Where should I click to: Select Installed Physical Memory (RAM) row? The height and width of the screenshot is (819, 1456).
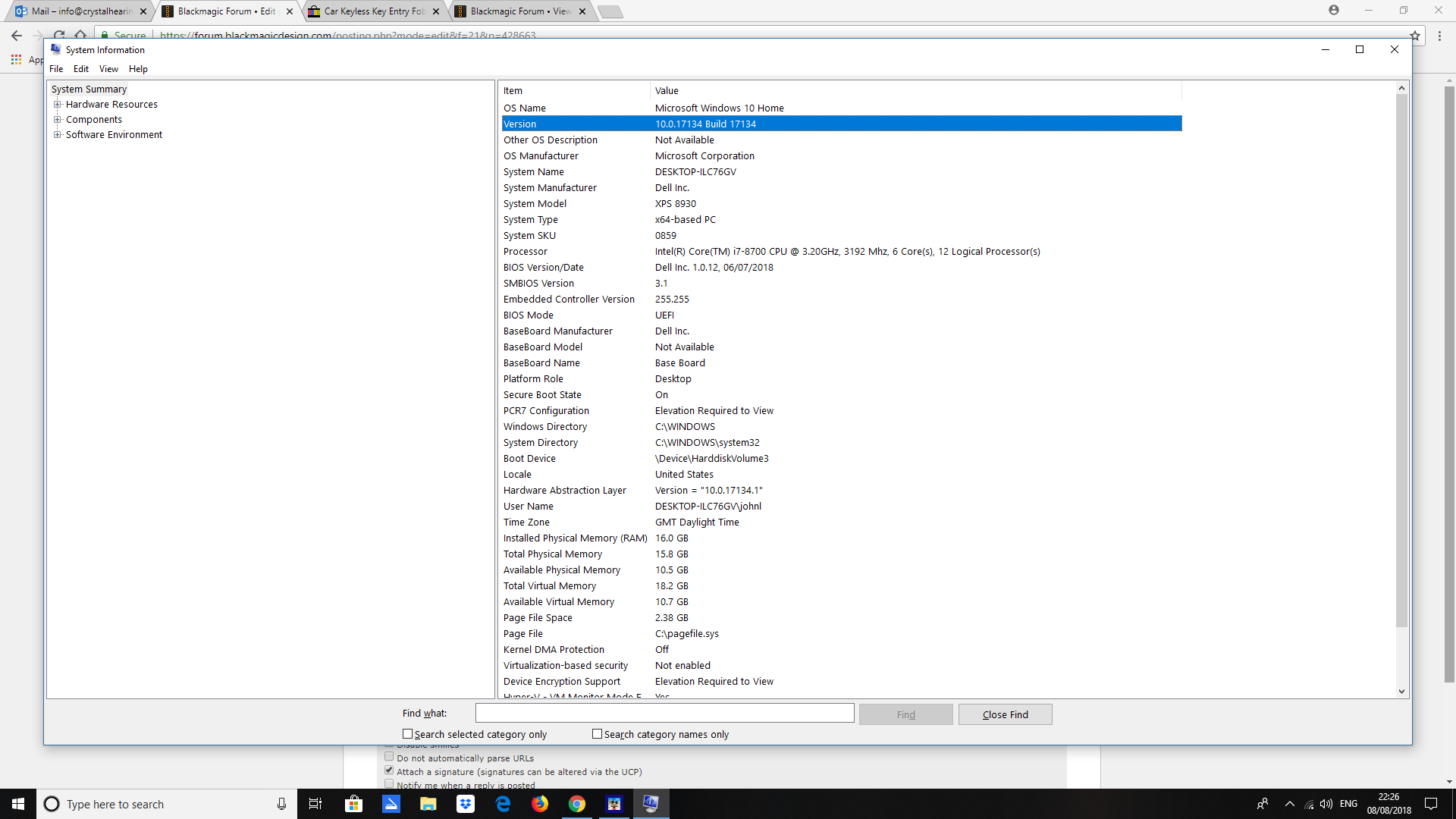tap(842, 538)
